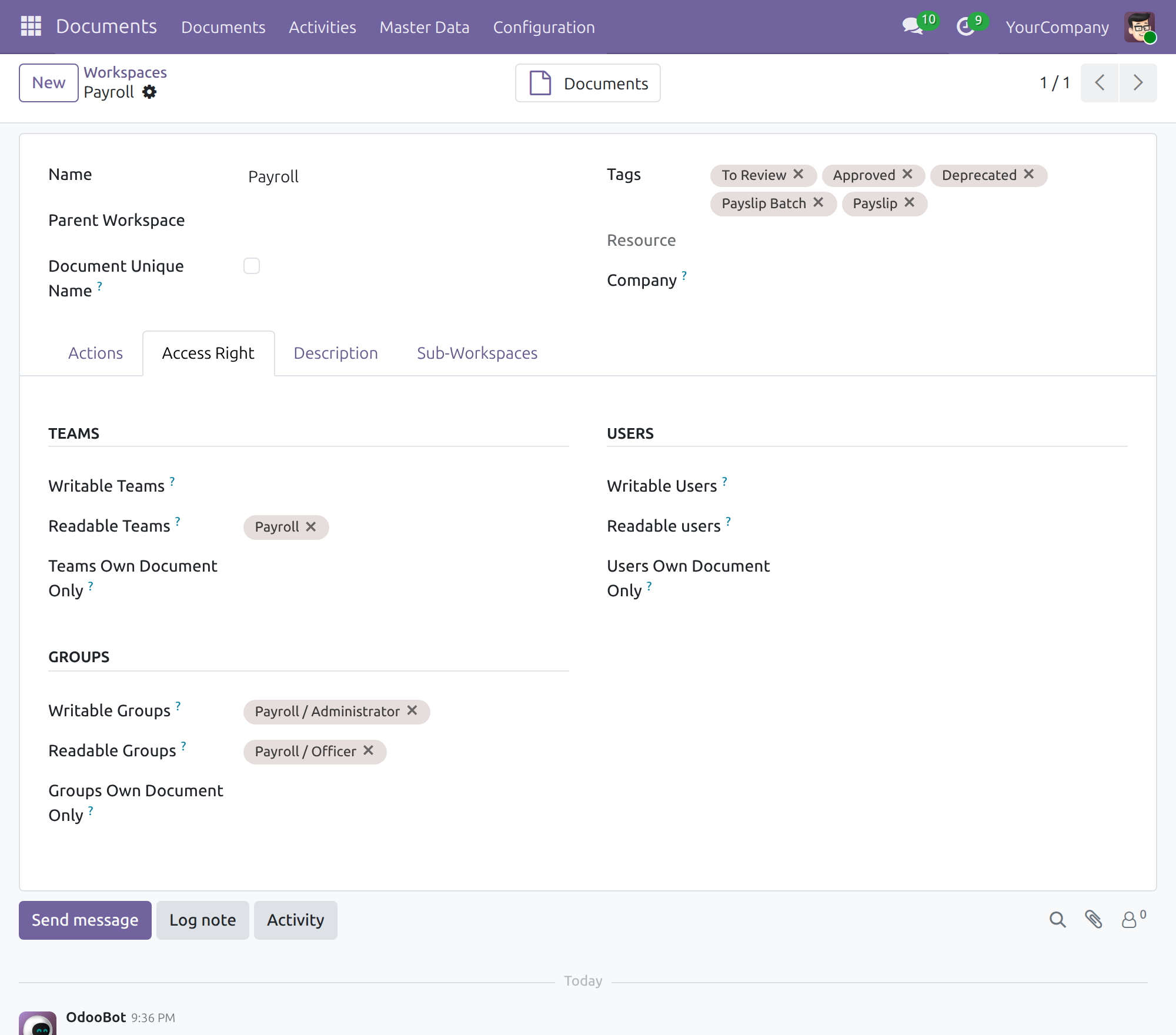The width and height of the screenshot is (1176, 1035).
Task: Click the paperclip attachments icon
Action: tap(1093, 920)
